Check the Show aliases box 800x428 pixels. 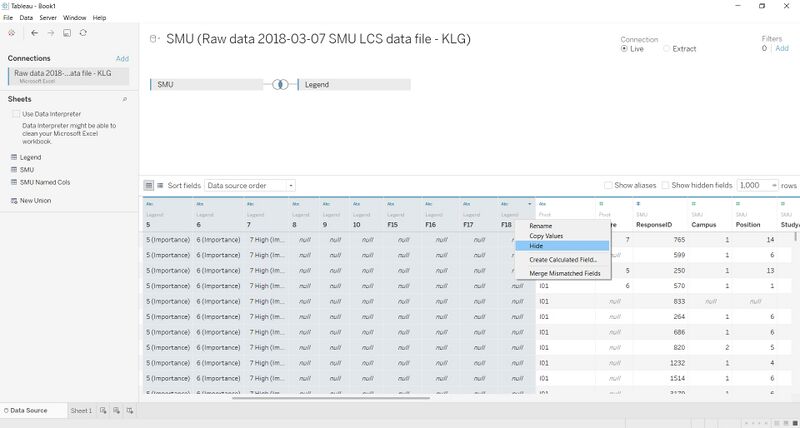click(x=608, y=186)
